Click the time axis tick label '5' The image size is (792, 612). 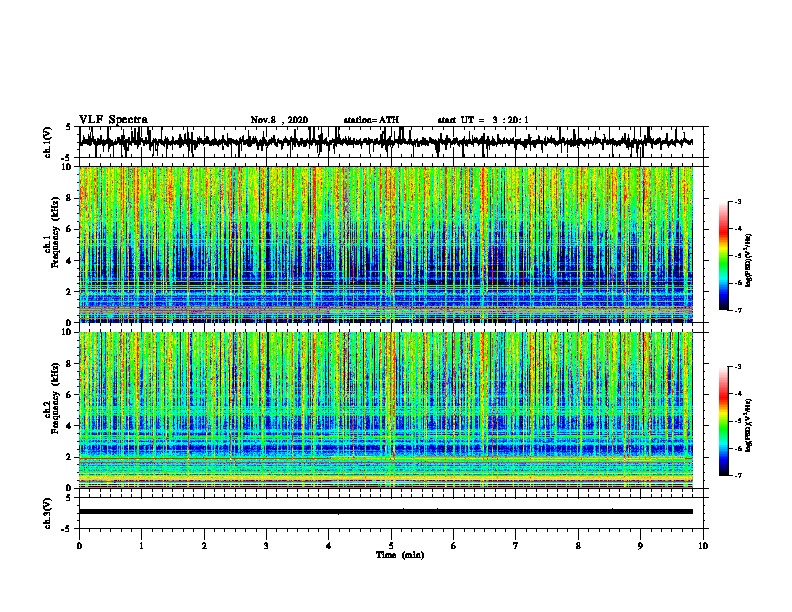[391, 545]
